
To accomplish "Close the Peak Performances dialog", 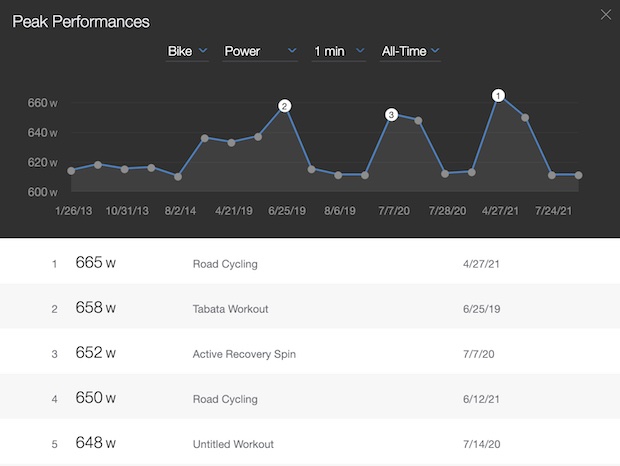I will point(603,14).
